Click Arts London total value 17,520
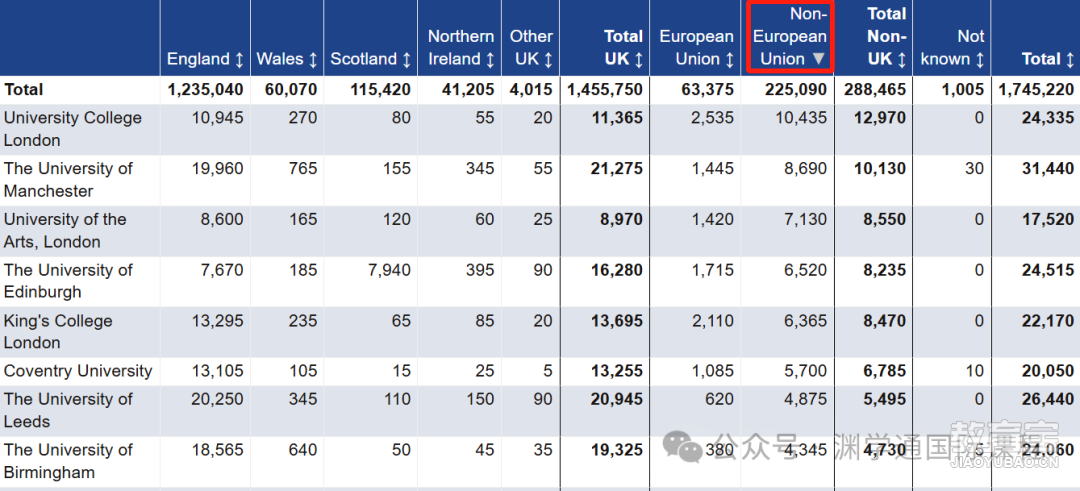 [x=1048, y=220]
